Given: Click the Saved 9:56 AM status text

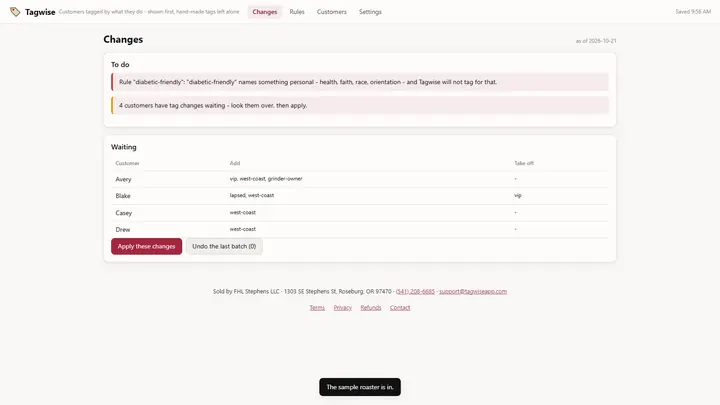Looking at the screenshot, I should pos(693,12).
